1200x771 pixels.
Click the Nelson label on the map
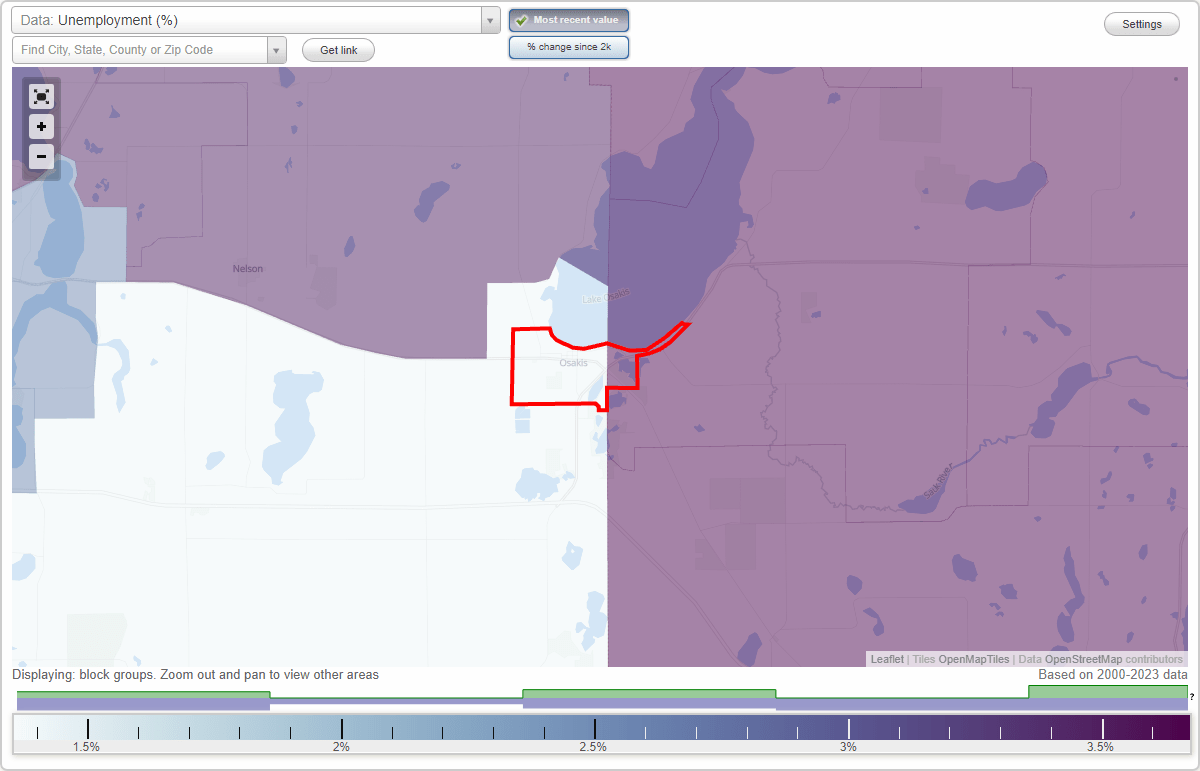pos(247,268)
